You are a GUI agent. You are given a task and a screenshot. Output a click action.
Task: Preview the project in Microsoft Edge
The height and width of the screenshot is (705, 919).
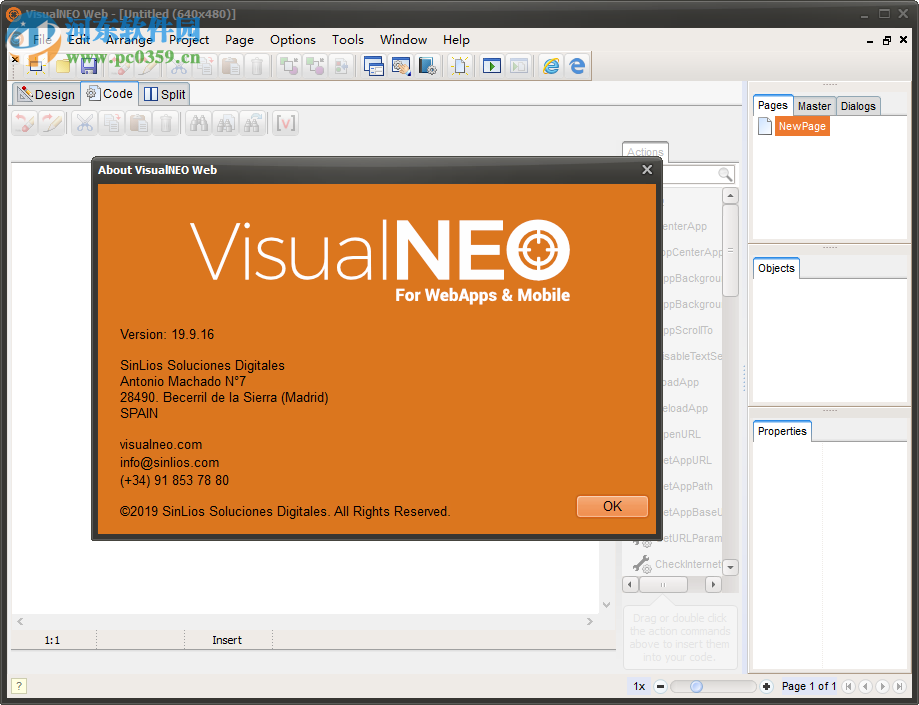577,65
